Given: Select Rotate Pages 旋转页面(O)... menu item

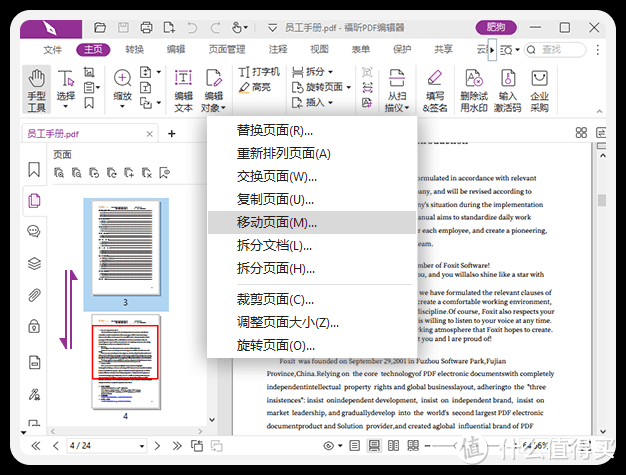Looking at the screenshot, I should 312,345.
